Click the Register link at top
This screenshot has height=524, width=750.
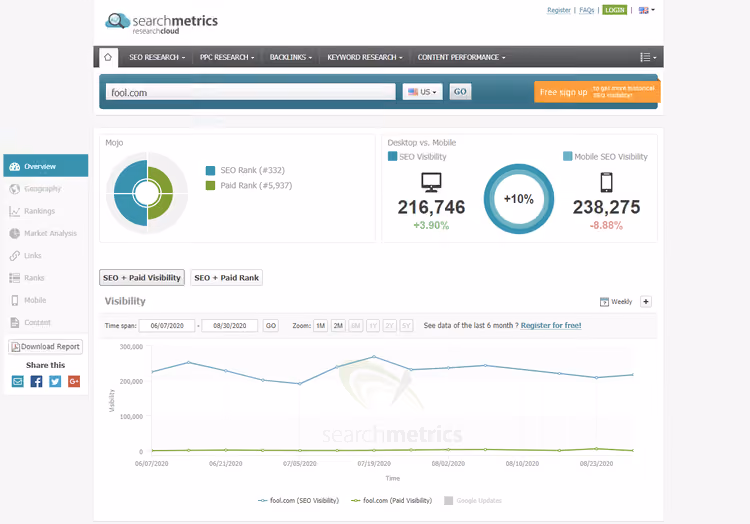559,10
